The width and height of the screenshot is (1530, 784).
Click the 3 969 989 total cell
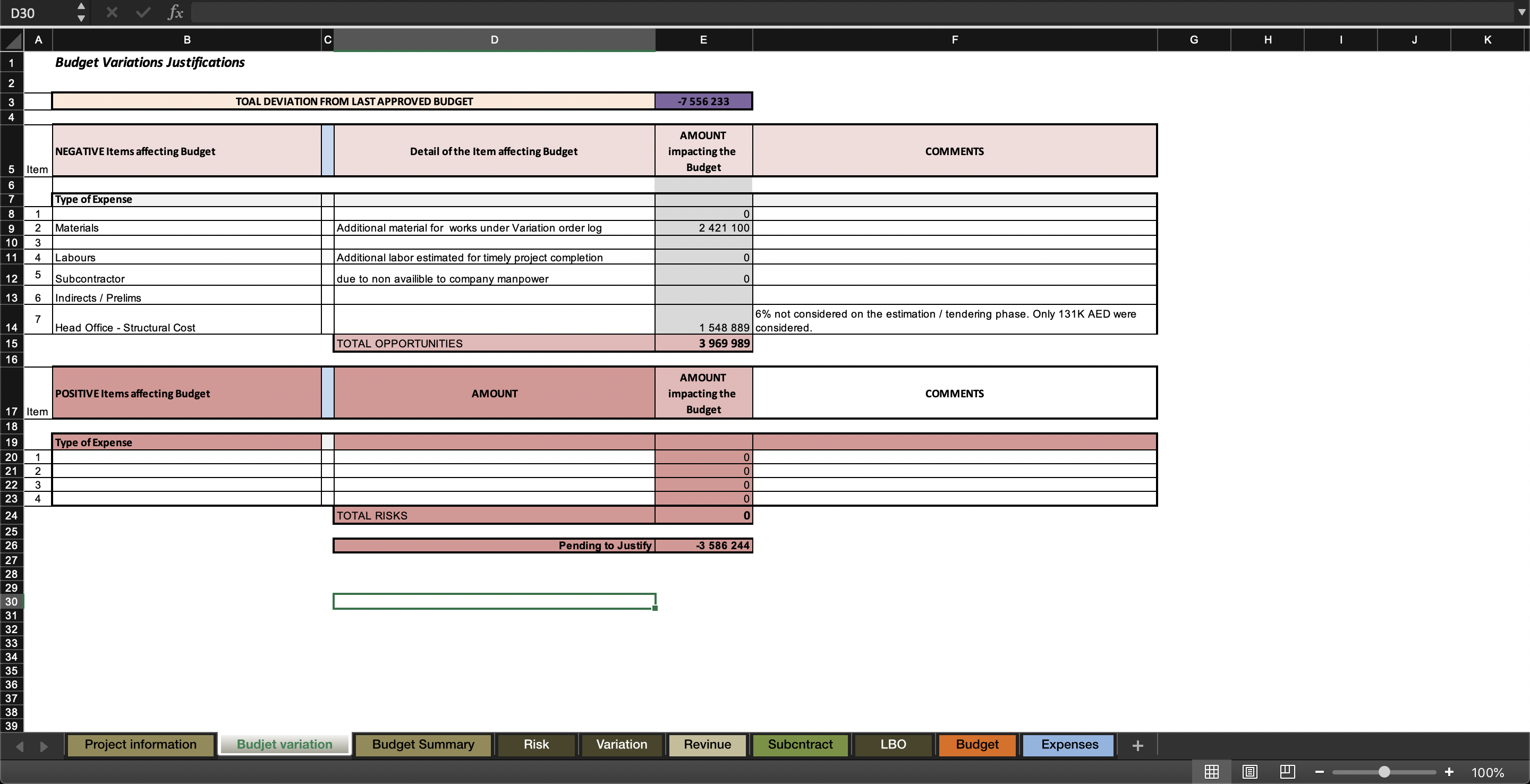pyautogui.click(x=703, y=343)
